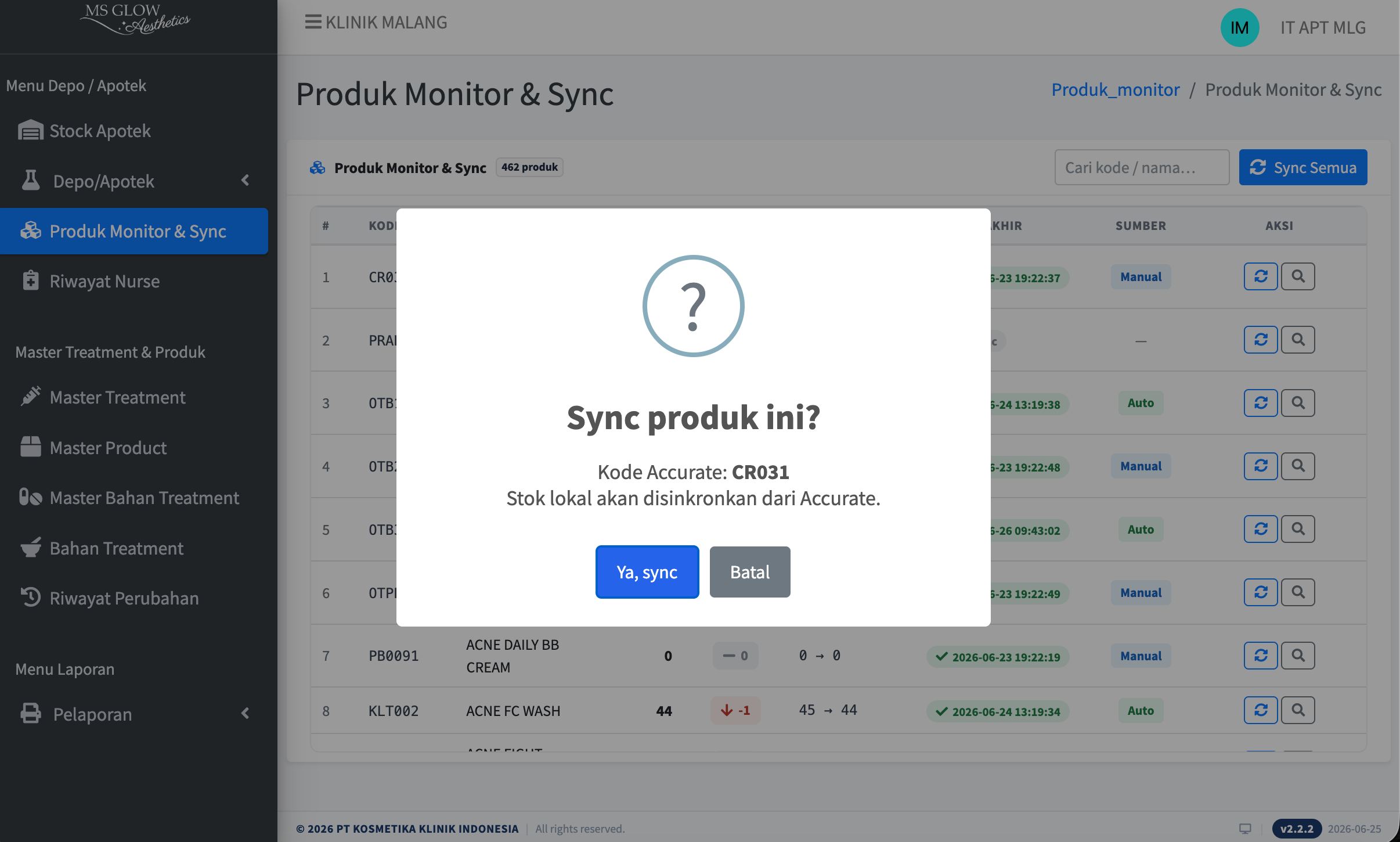Open Master Product menu item

(133, 448)
